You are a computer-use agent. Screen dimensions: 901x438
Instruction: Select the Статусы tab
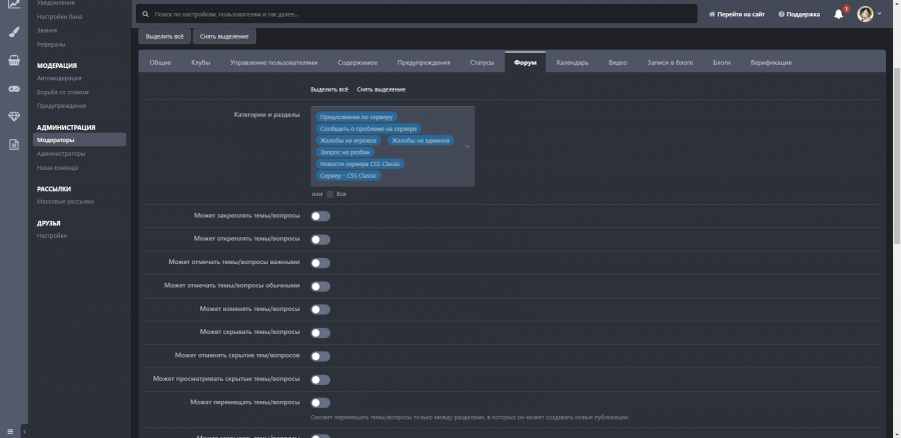pyautogui.click(x=482, y=63)
